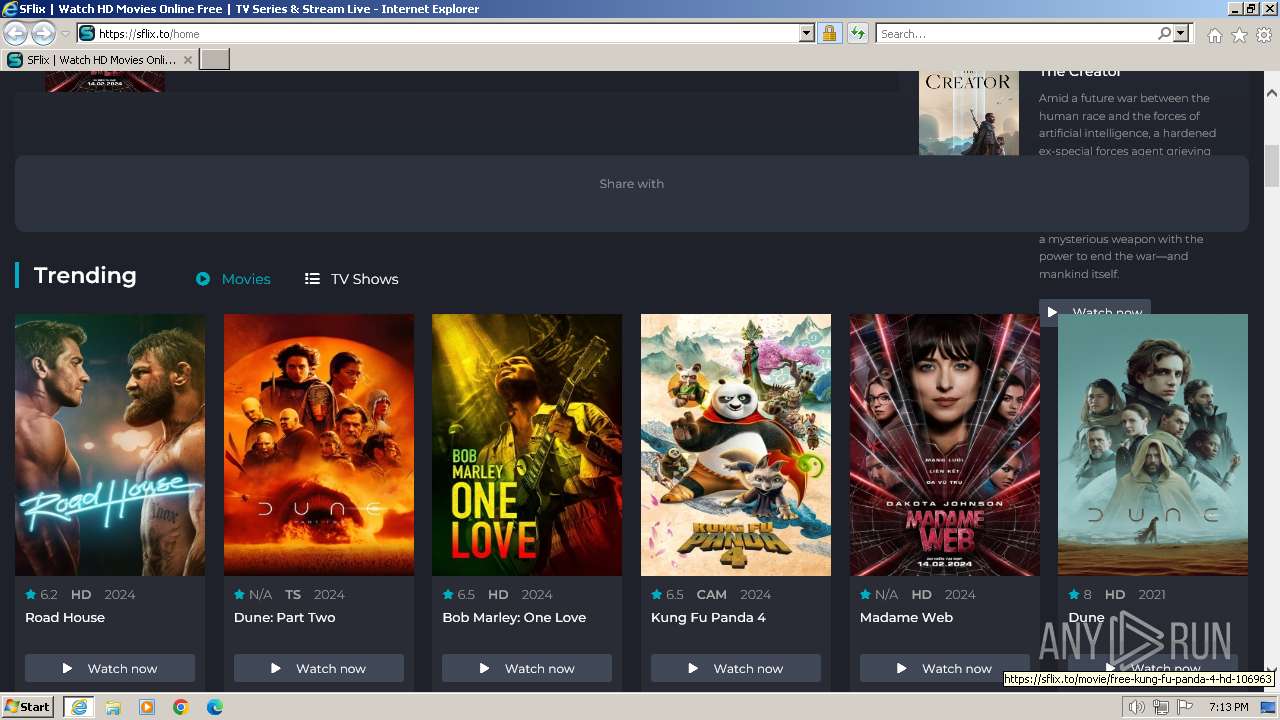Switch Trending to Movies
1280x720 pixels.
click(x=233, y=279)
